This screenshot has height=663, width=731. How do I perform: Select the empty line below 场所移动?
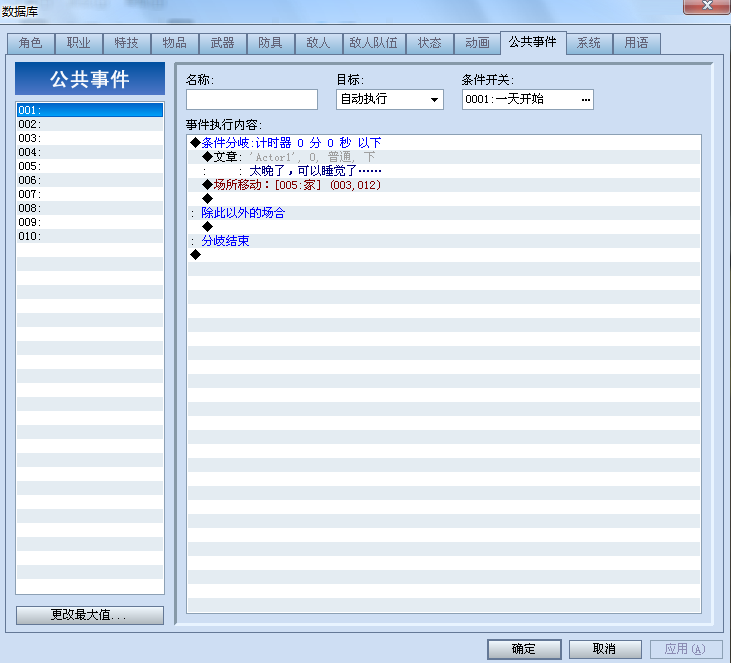[444, 199]
